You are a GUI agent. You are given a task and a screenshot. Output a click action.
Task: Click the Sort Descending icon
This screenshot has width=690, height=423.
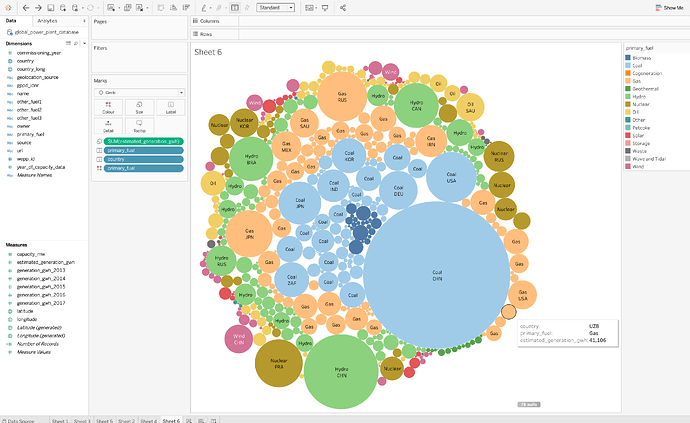(x=186, y=7)
